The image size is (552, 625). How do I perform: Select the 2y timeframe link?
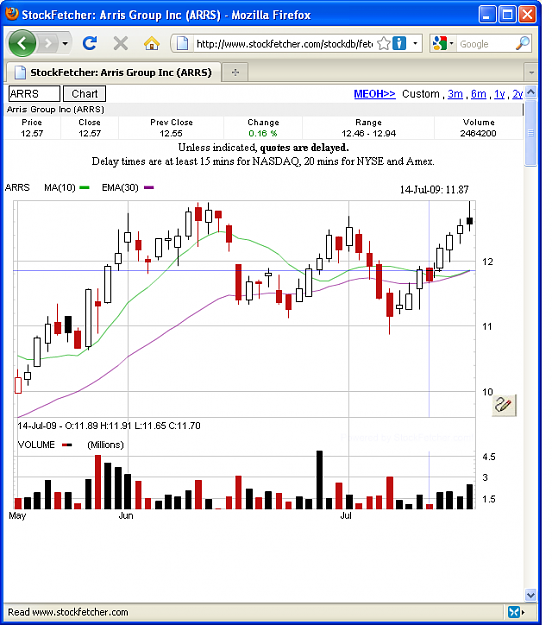517,94
